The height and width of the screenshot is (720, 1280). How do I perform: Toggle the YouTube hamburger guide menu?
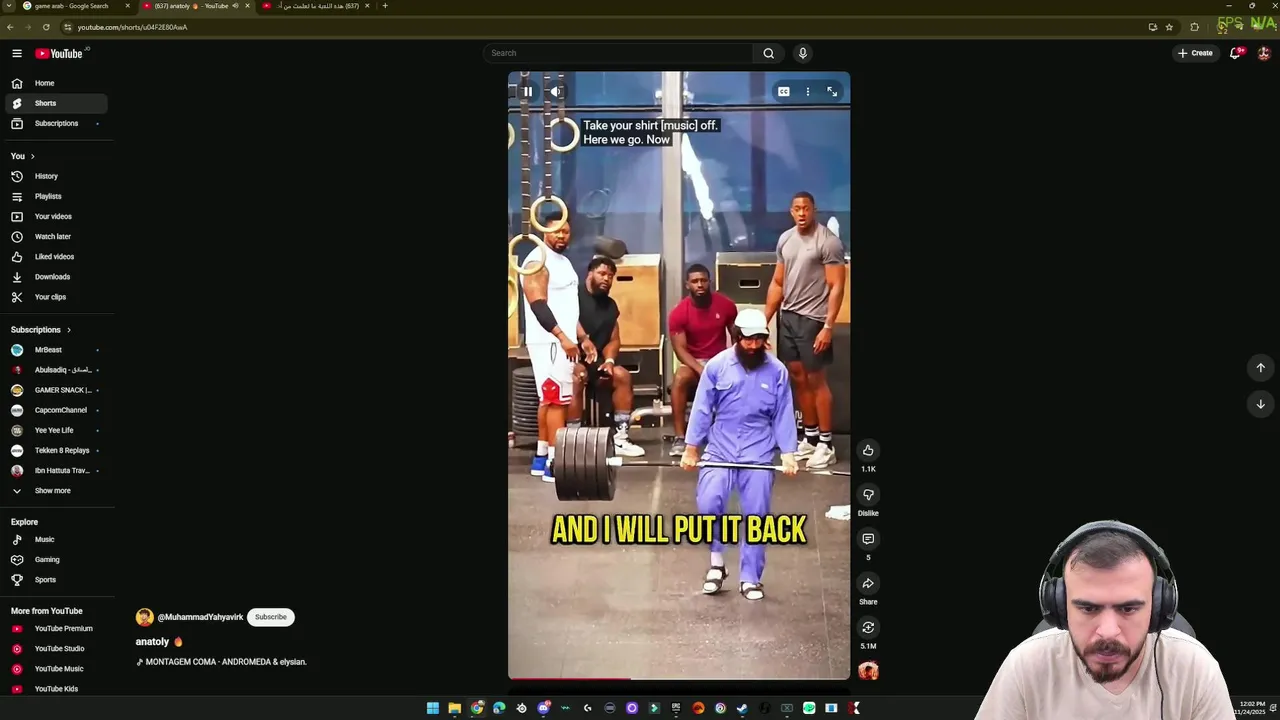coord(17,53)
